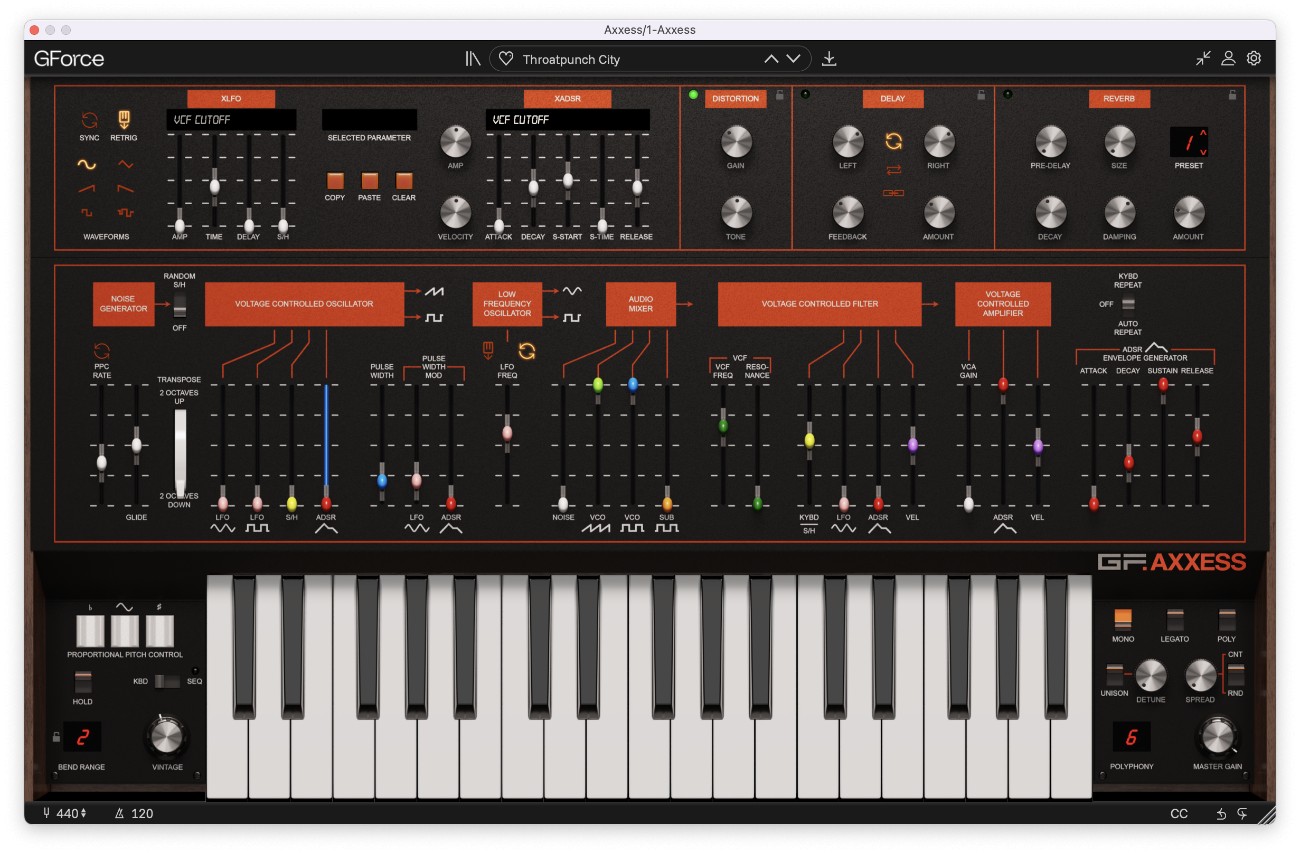Toggle the HOLD switch

[83, 682]
